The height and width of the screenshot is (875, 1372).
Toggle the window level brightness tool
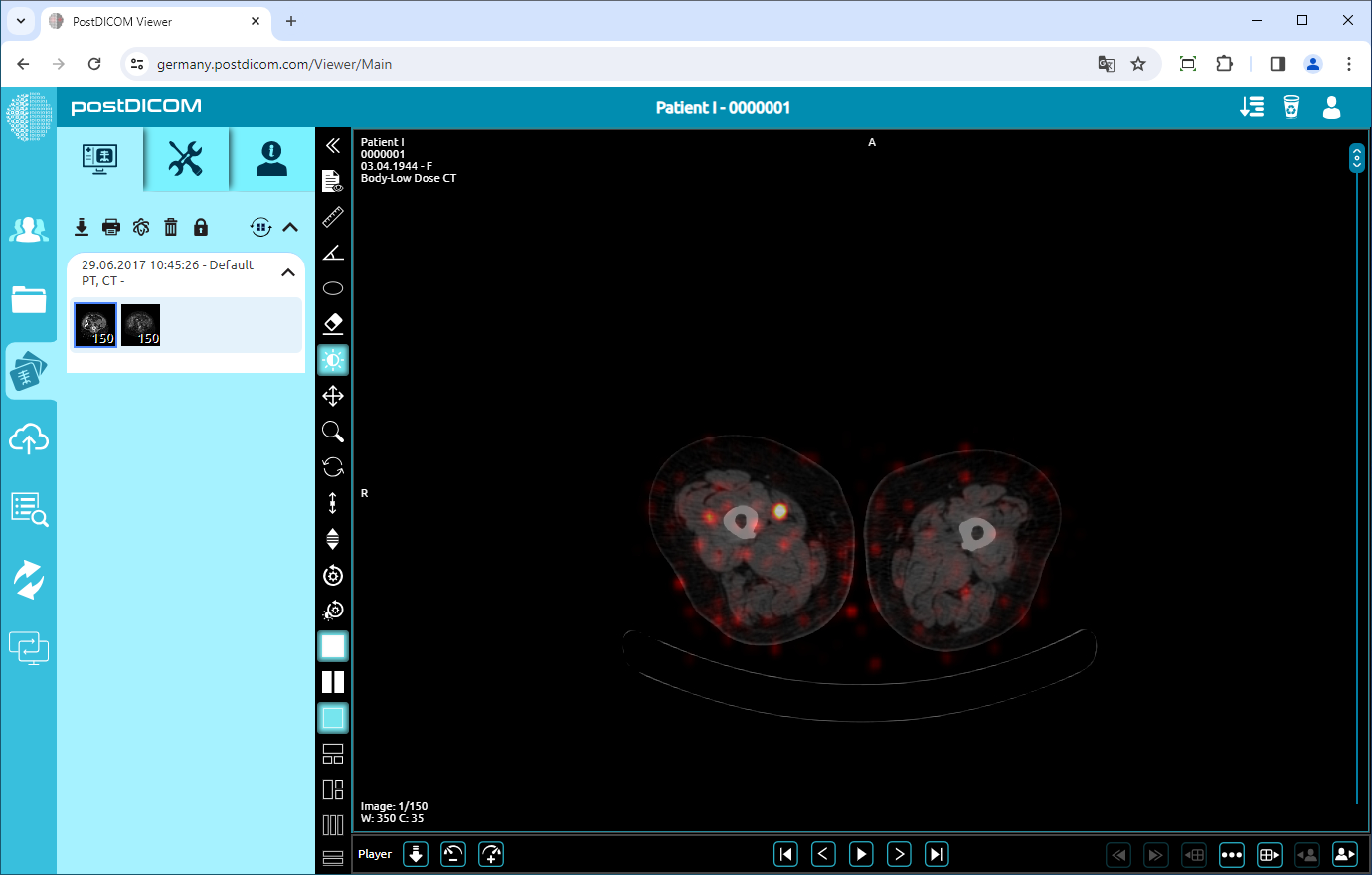click(x=333, y=359)
